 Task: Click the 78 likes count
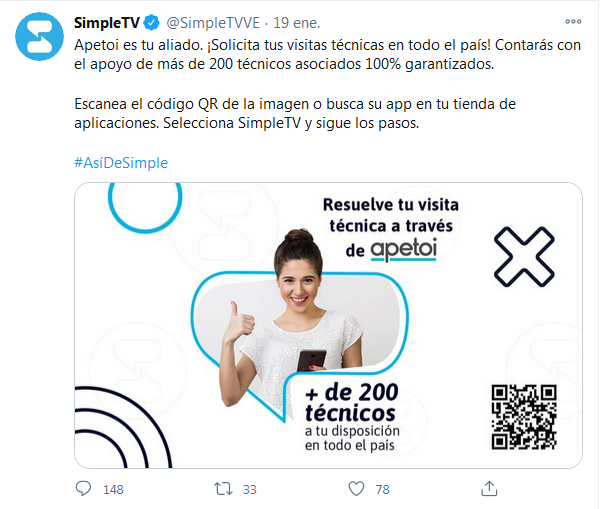382,489
